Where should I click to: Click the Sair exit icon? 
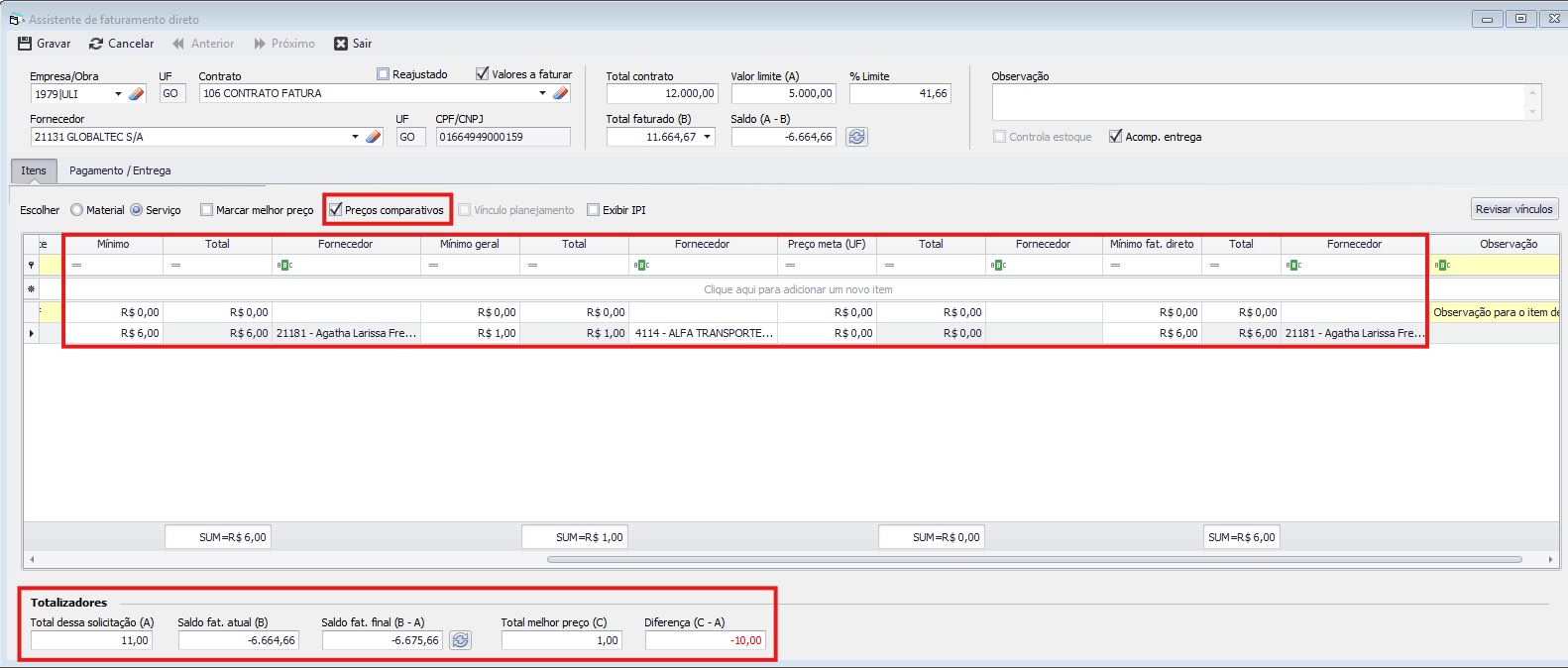[341, 44]
